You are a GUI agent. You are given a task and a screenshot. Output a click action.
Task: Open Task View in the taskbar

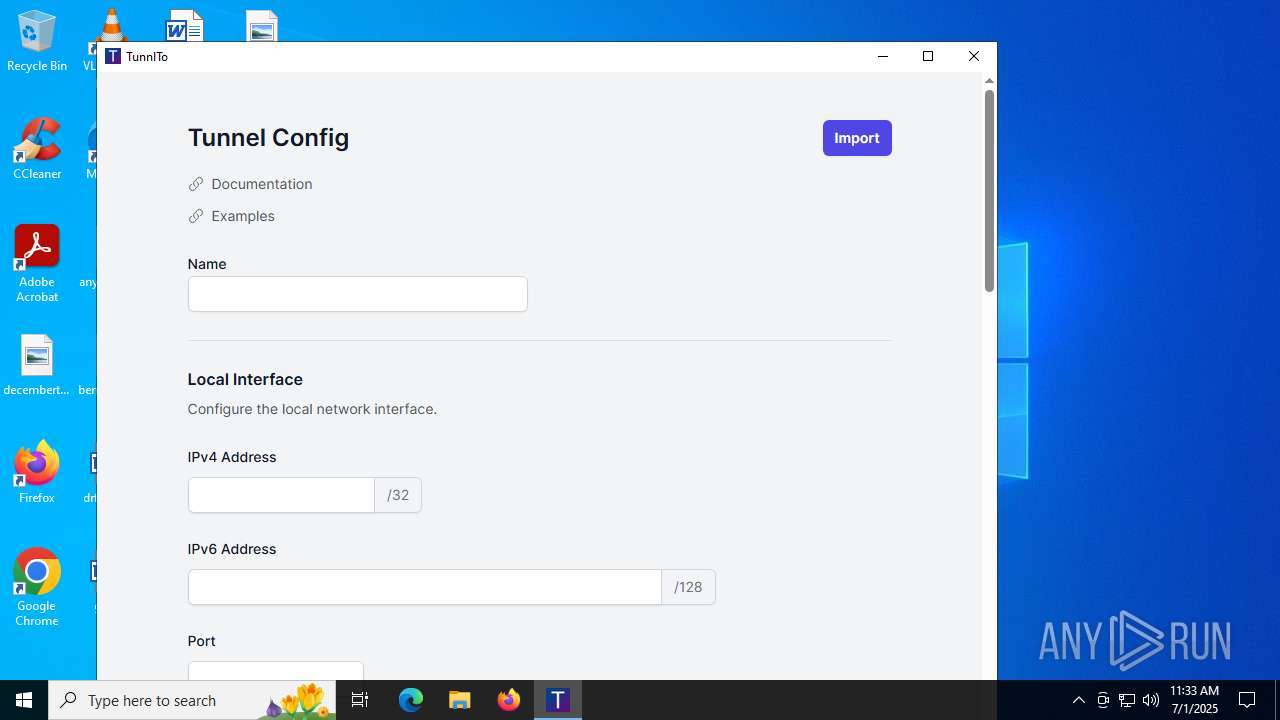[360, 700]
